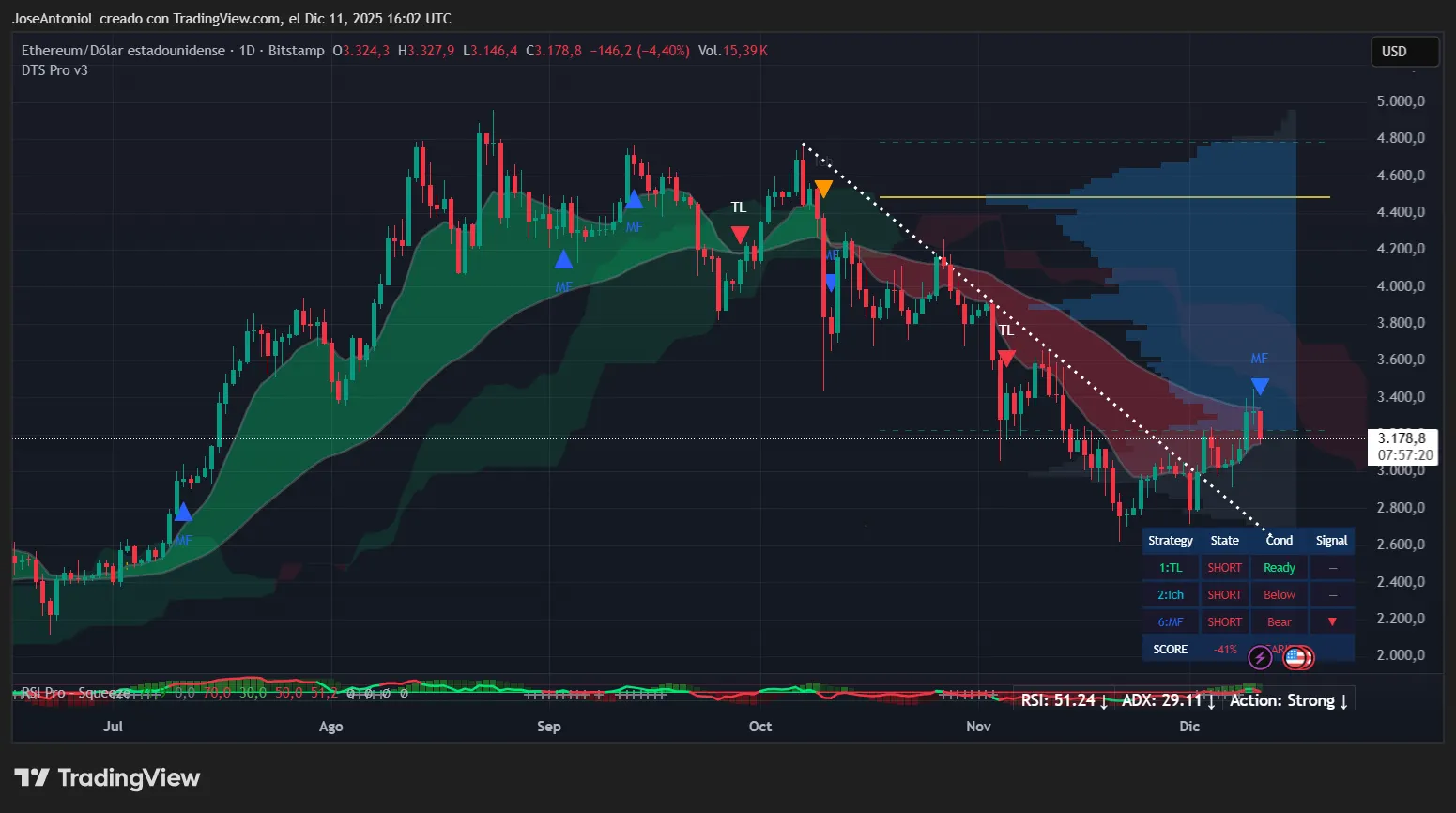Expand the DTS Pro v3 indicator options
Viewport: 1456px width, 813px height.
point(54,69)
